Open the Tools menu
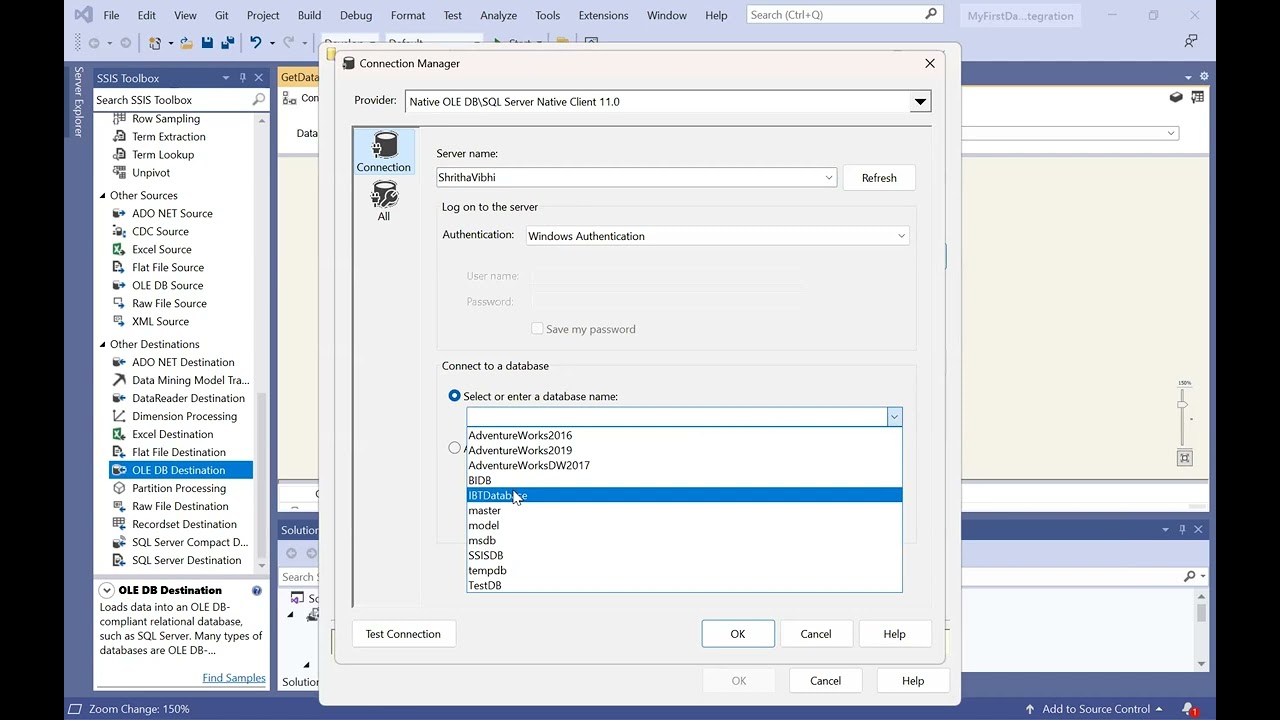 pos(548,16)
